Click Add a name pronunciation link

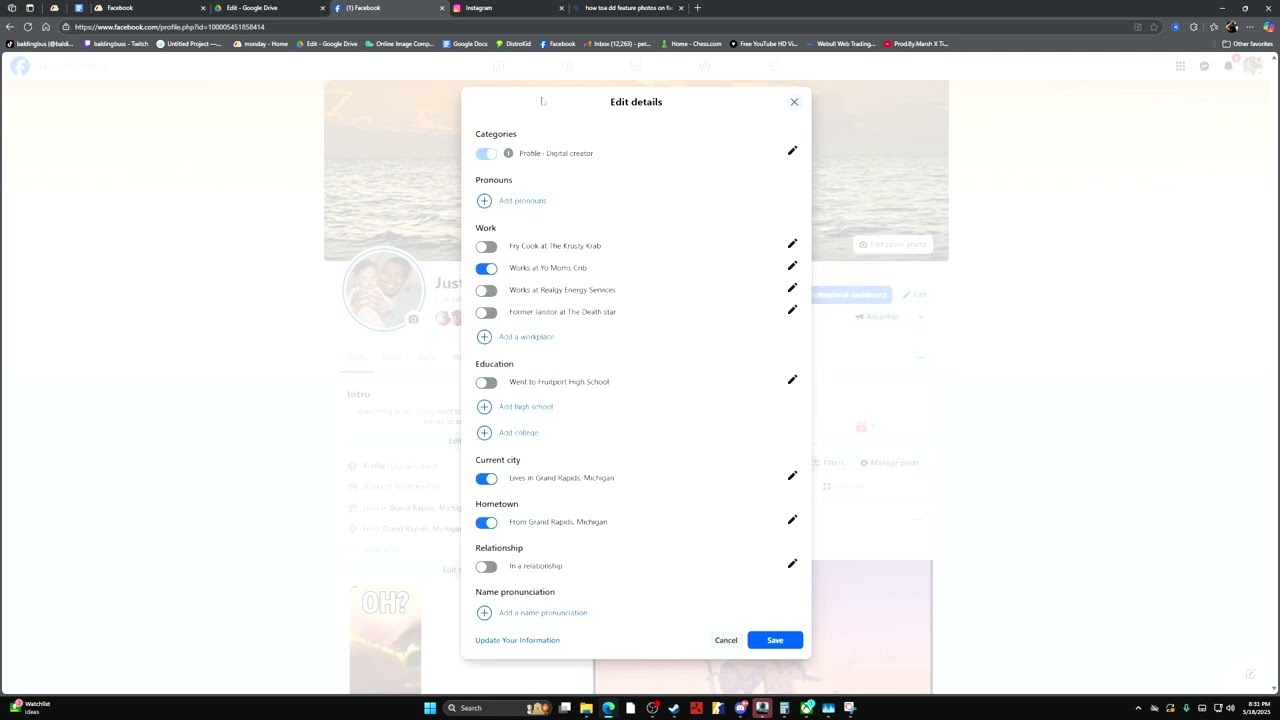coord(543,613)
